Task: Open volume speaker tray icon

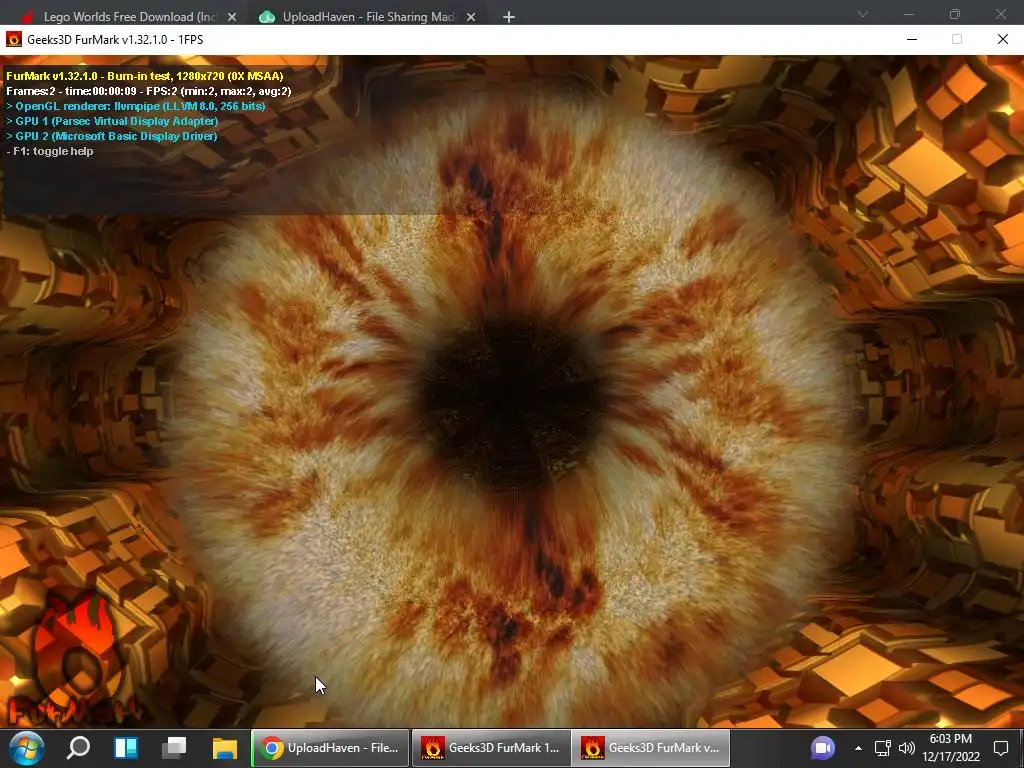Action: (906, 748)
